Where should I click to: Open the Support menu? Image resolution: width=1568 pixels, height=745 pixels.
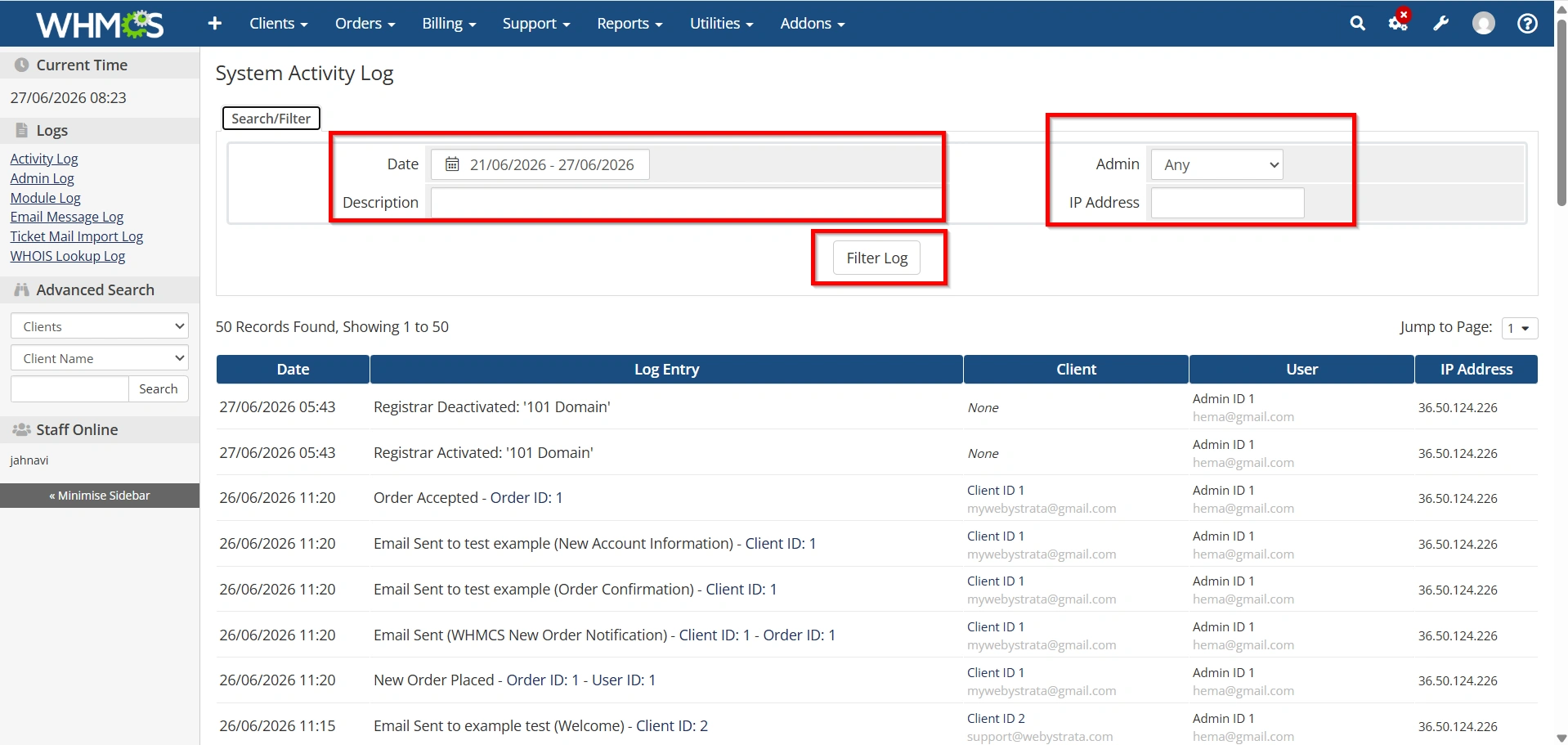click(x=536, y=24)
